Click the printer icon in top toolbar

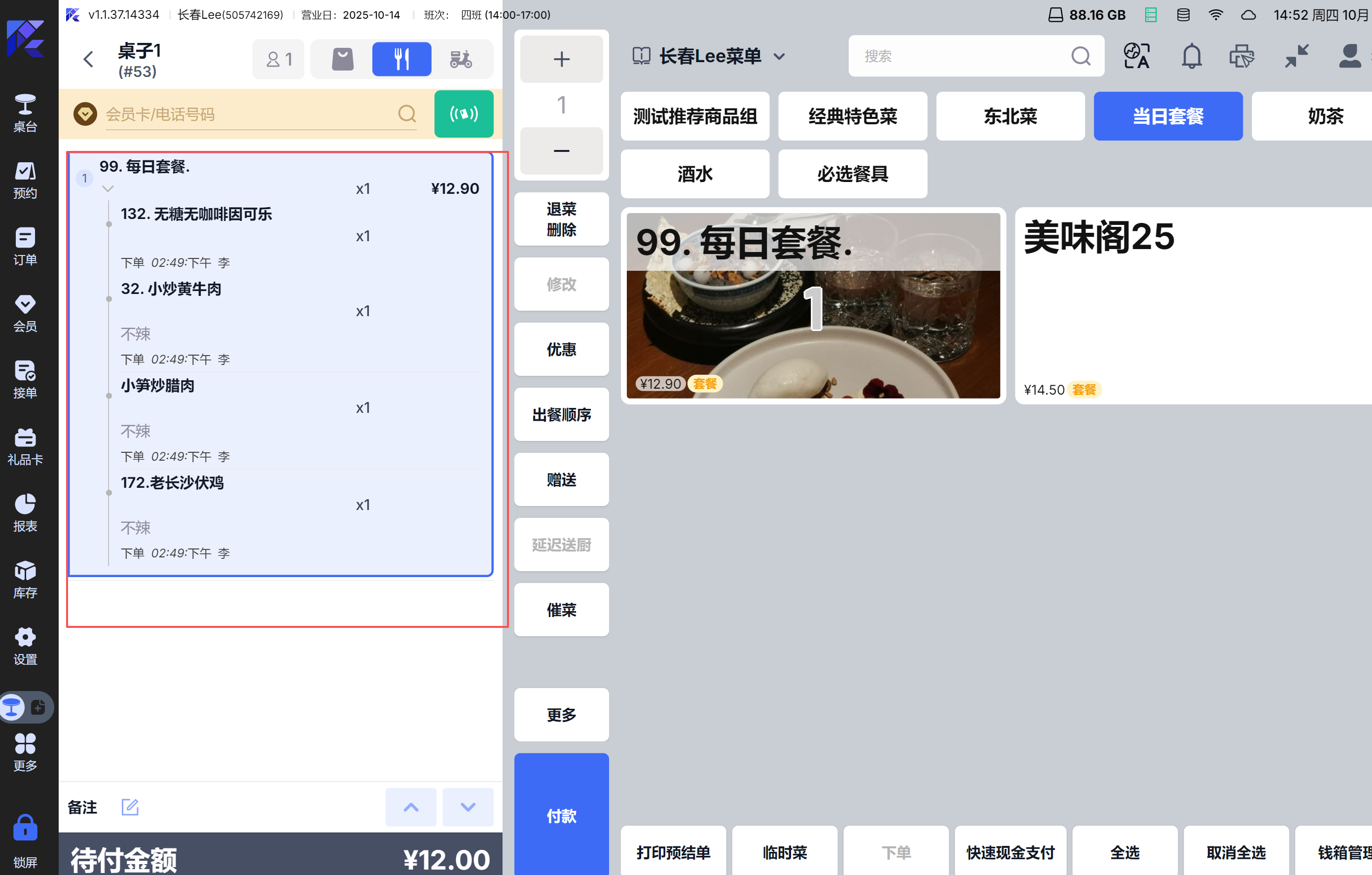click(x=1241, y=56)
